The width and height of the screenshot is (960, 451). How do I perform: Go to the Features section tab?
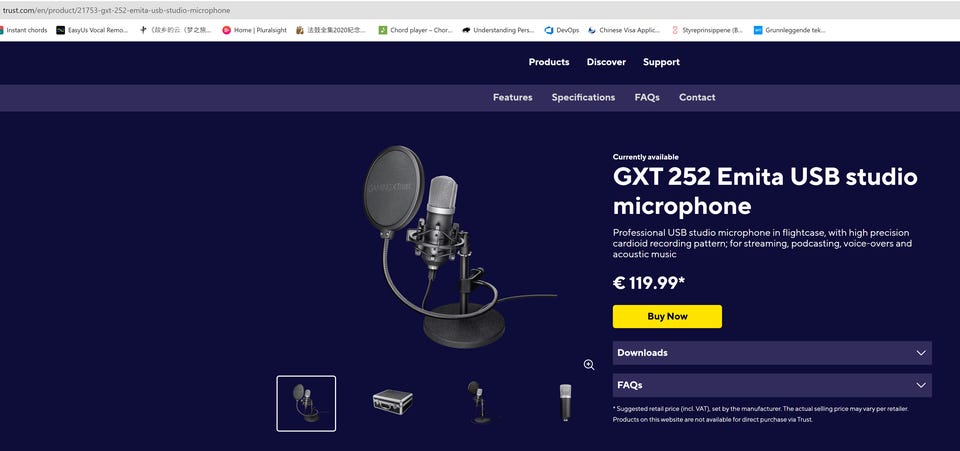[x=512, y=97]
